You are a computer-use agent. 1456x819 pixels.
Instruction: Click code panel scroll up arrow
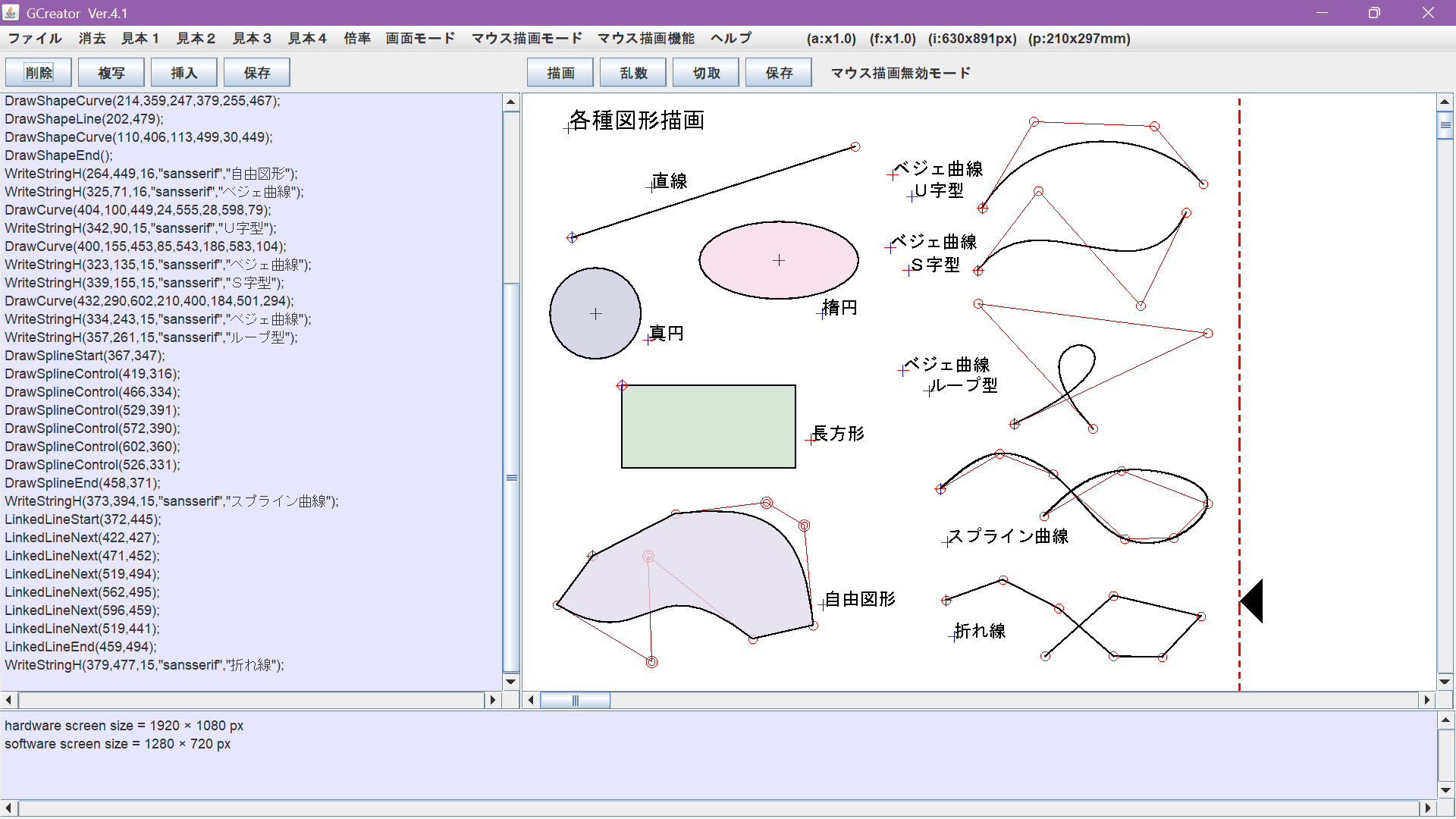click(x=511, y=102)
